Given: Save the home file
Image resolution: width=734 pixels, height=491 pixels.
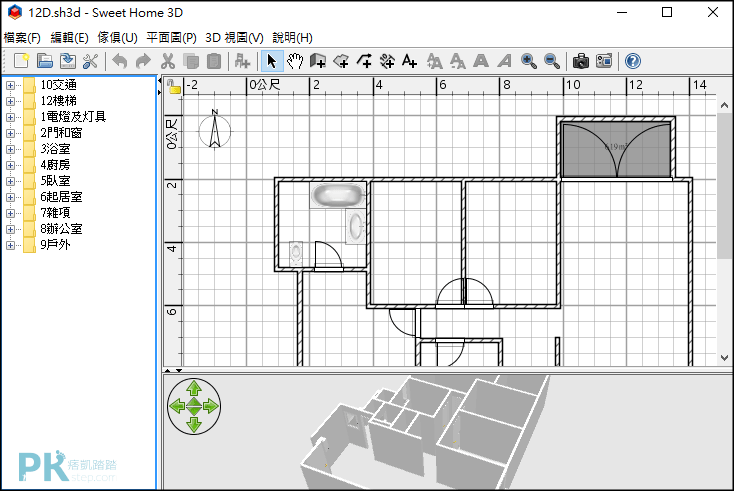Looking at the screenshot, I should click(67, 61).
